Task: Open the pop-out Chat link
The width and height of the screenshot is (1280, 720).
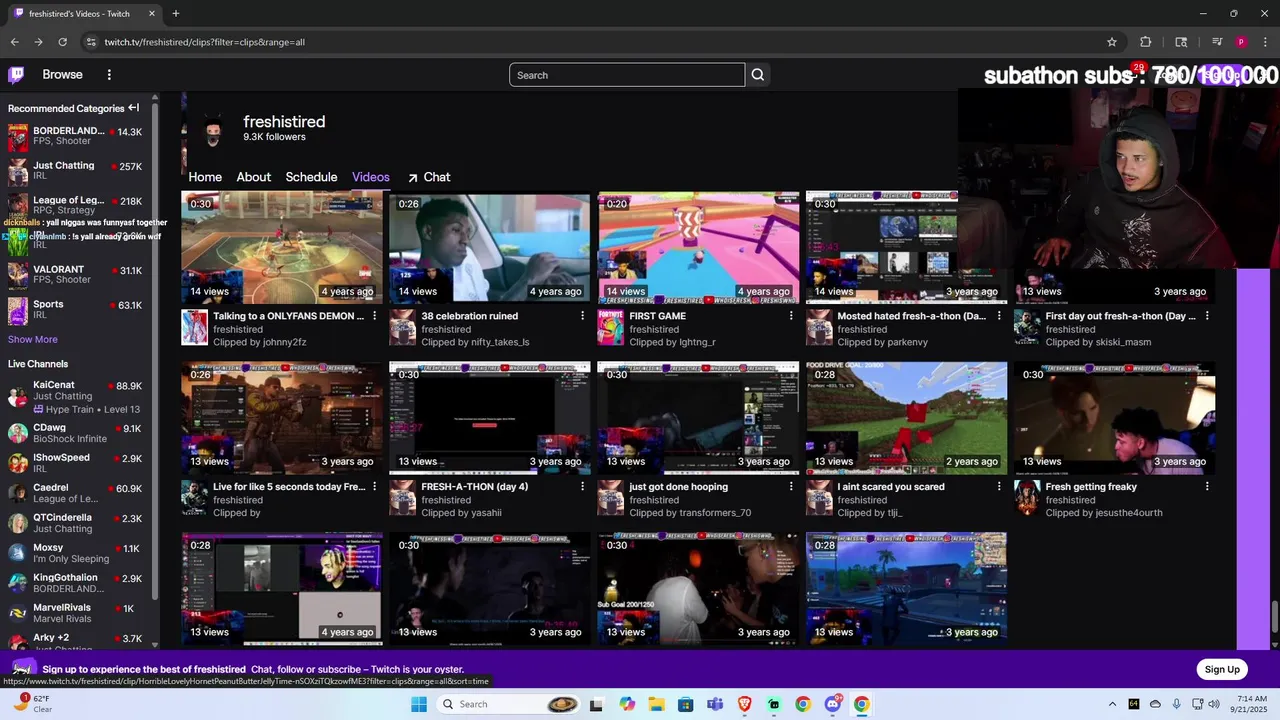Action: (x=429, y=177)
